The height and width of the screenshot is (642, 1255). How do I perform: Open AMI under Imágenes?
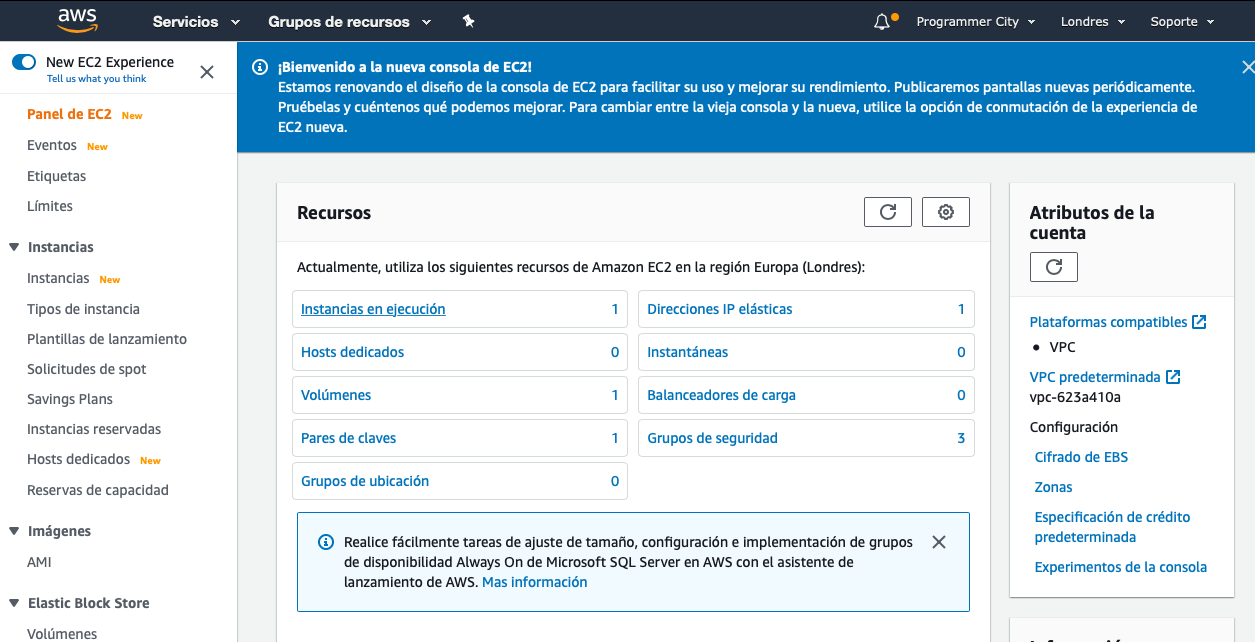point(39,562)
